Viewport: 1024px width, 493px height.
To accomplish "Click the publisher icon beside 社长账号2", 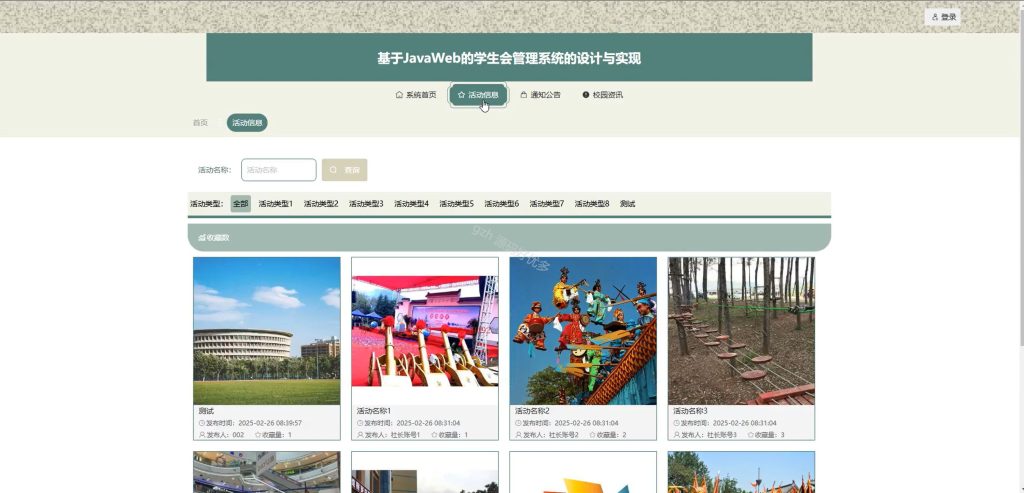I will pos(518,435).
